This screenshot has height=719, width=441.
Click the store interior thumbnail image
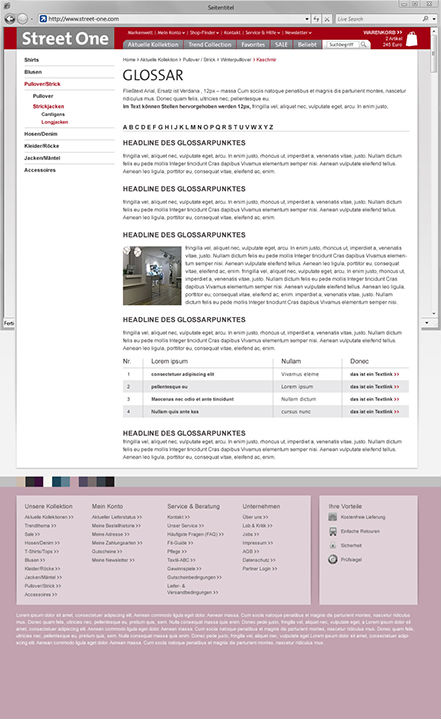(152, 276)
